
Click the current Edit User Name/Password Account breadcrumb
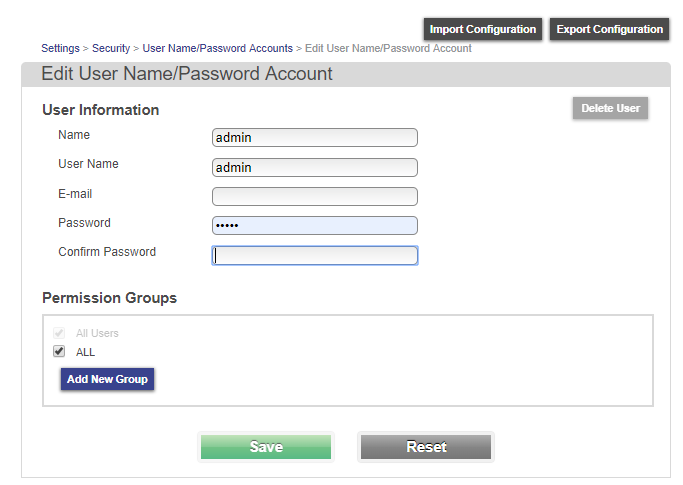(388, 48)
